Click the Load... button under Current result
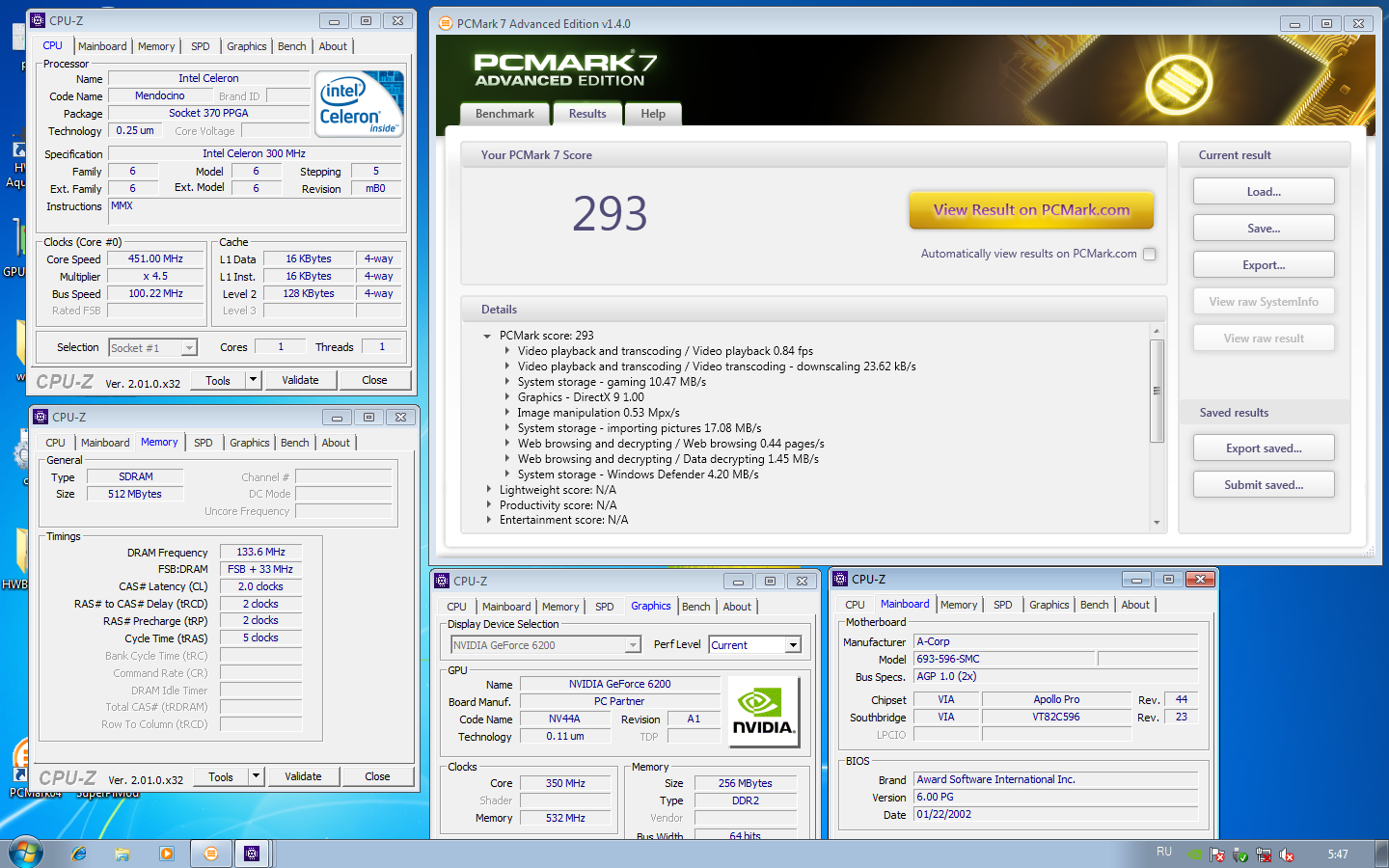Viewport: 1389px width, 868px height. pos(1264,191)
